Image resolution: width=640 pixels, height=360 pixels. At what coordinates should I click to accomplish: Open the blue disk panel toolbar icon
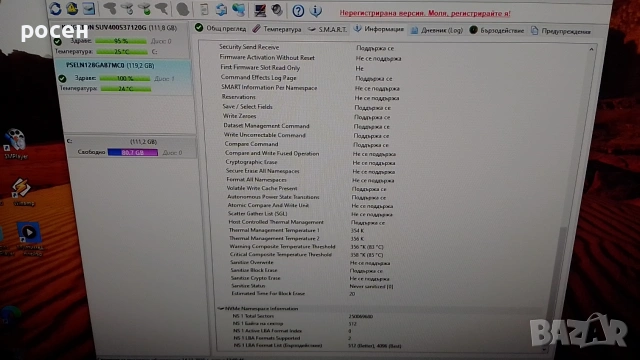click(89, 9)
